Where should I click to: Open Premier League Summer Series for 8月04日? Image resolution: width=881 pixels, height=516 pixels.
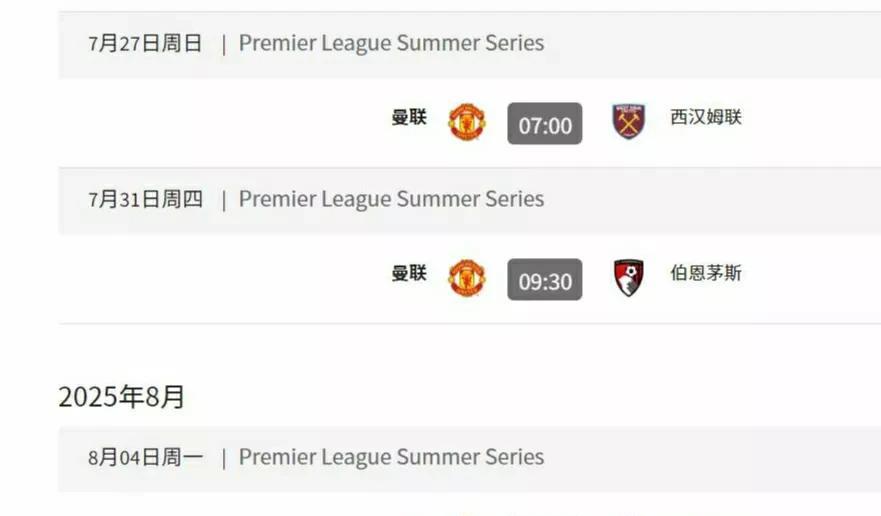[x=391, y=457]
